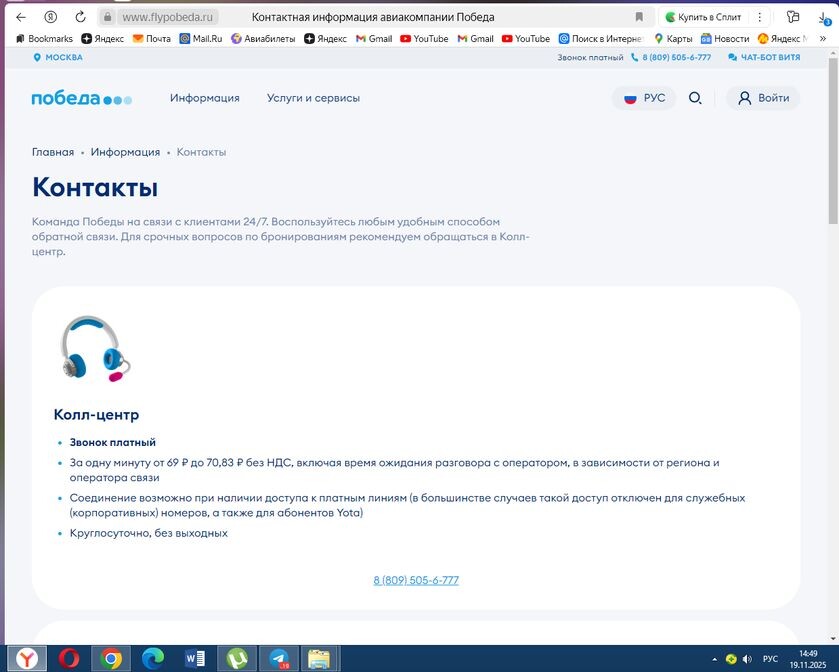Click the headset illustration in call center card
Screen dimensions: 839x672
(x=95, y=348)
